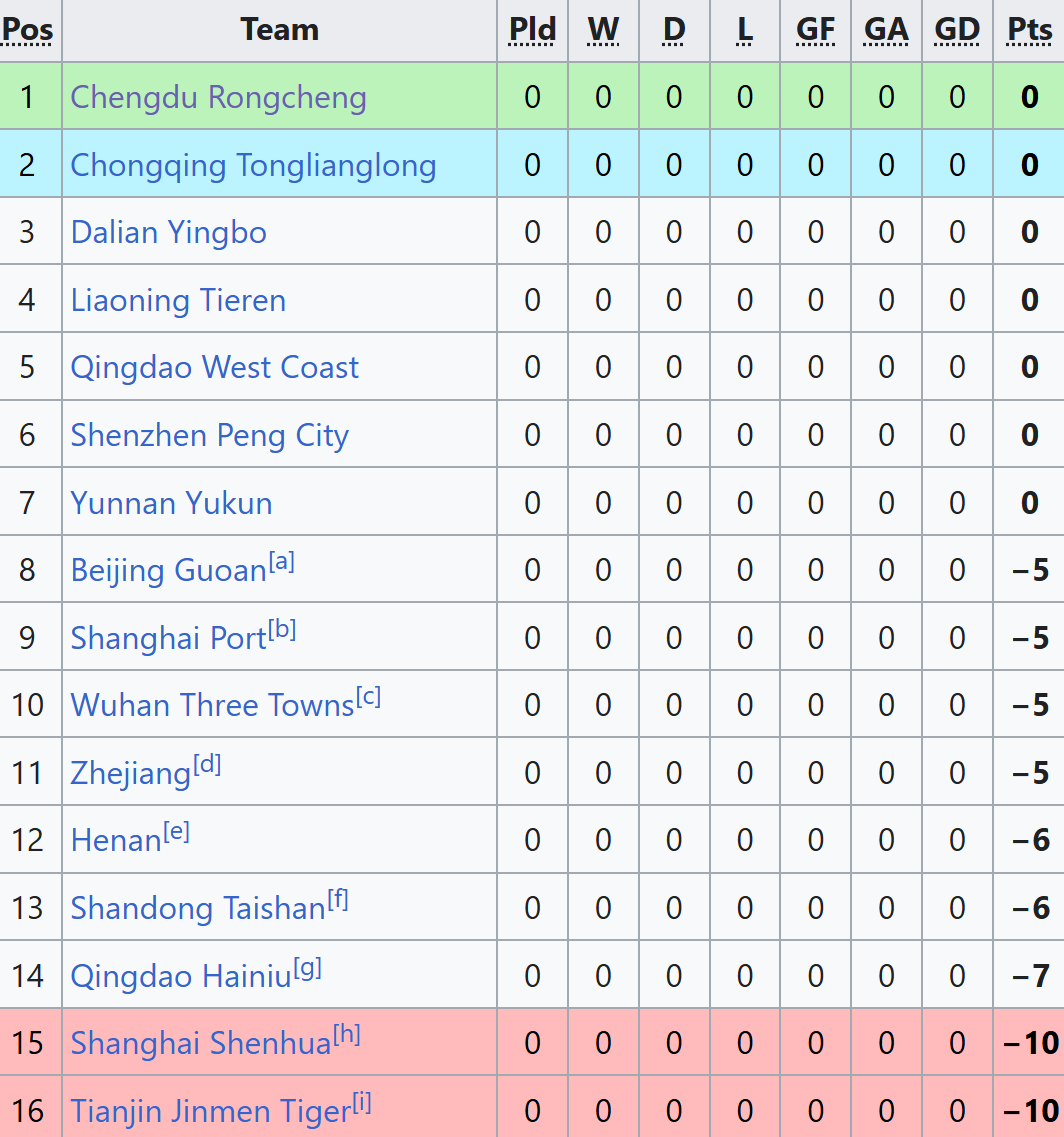The image size is (1064, 1137).
Task: Click the GD column header abbreviation
Action: pos(957,30)
